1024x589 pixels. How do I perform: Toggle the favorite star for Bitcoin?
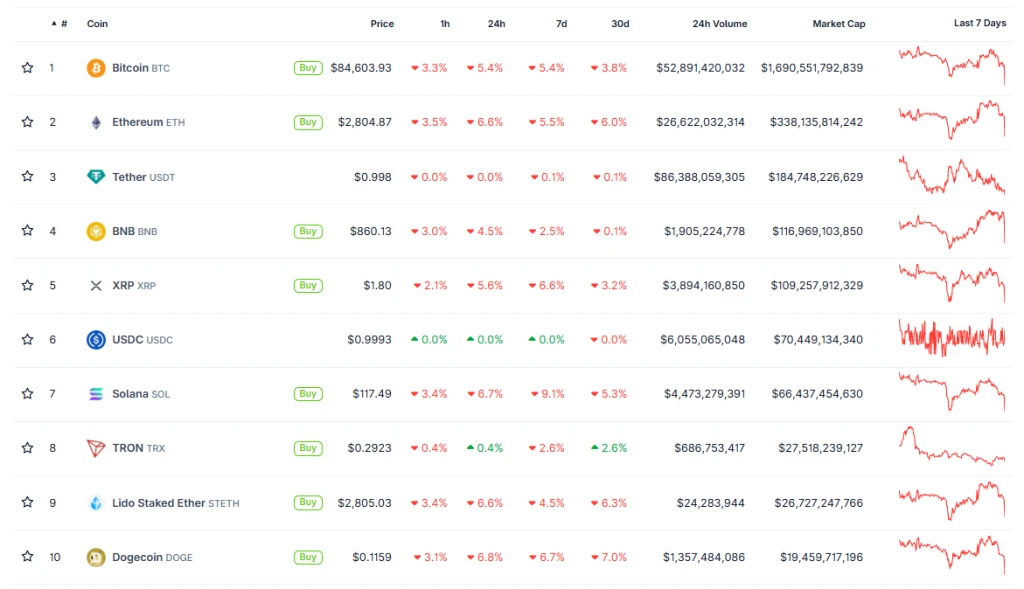coord(27,68)
